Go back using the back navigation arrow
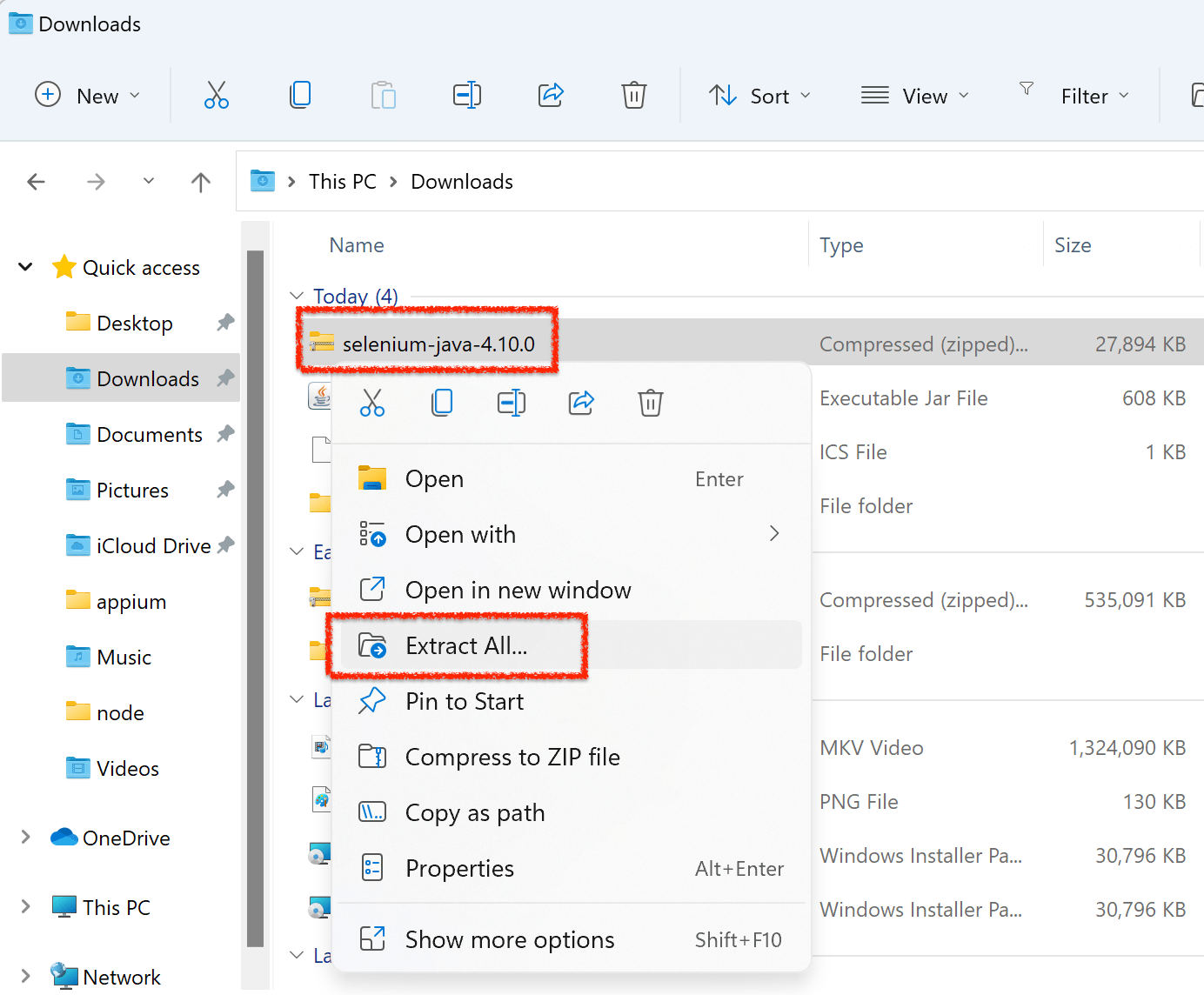The height and width of the screenshot is (995, 1204). pyautogui.click(x=36, y=181)
